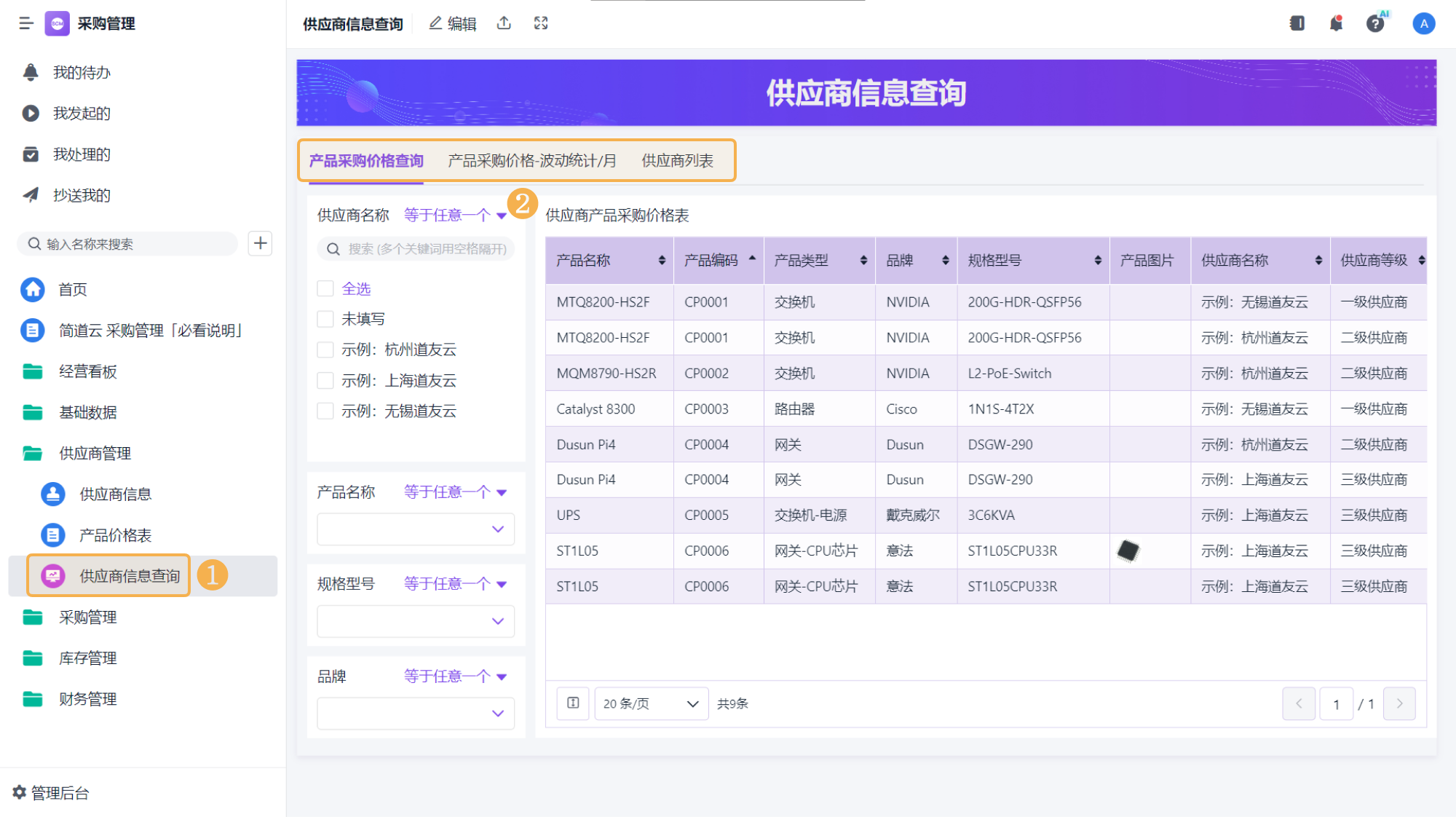Open the help question mark icon
The image size is (1456, 817).
(1374, 23)
